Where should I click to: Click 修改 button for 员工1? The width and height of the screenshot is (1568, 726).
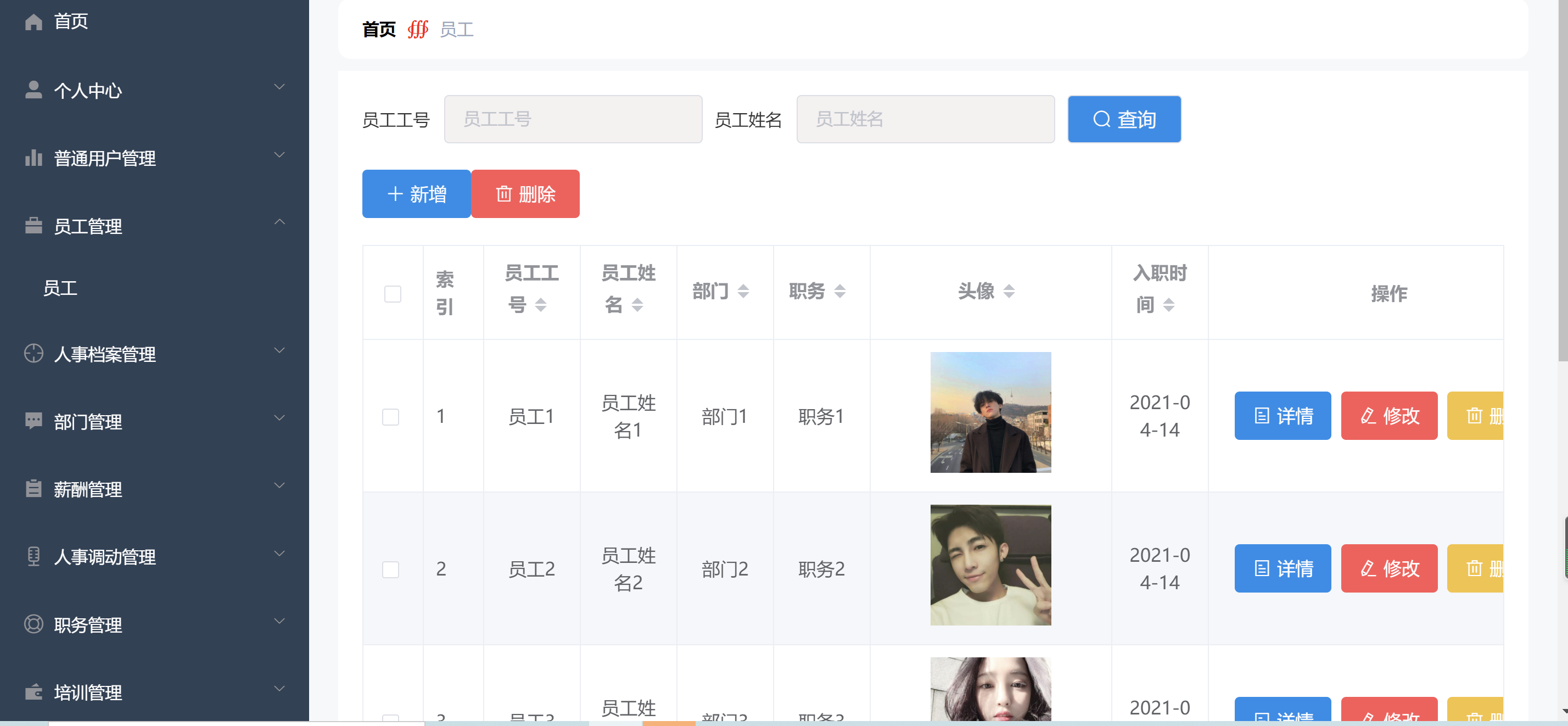[x=1388, y=415]
